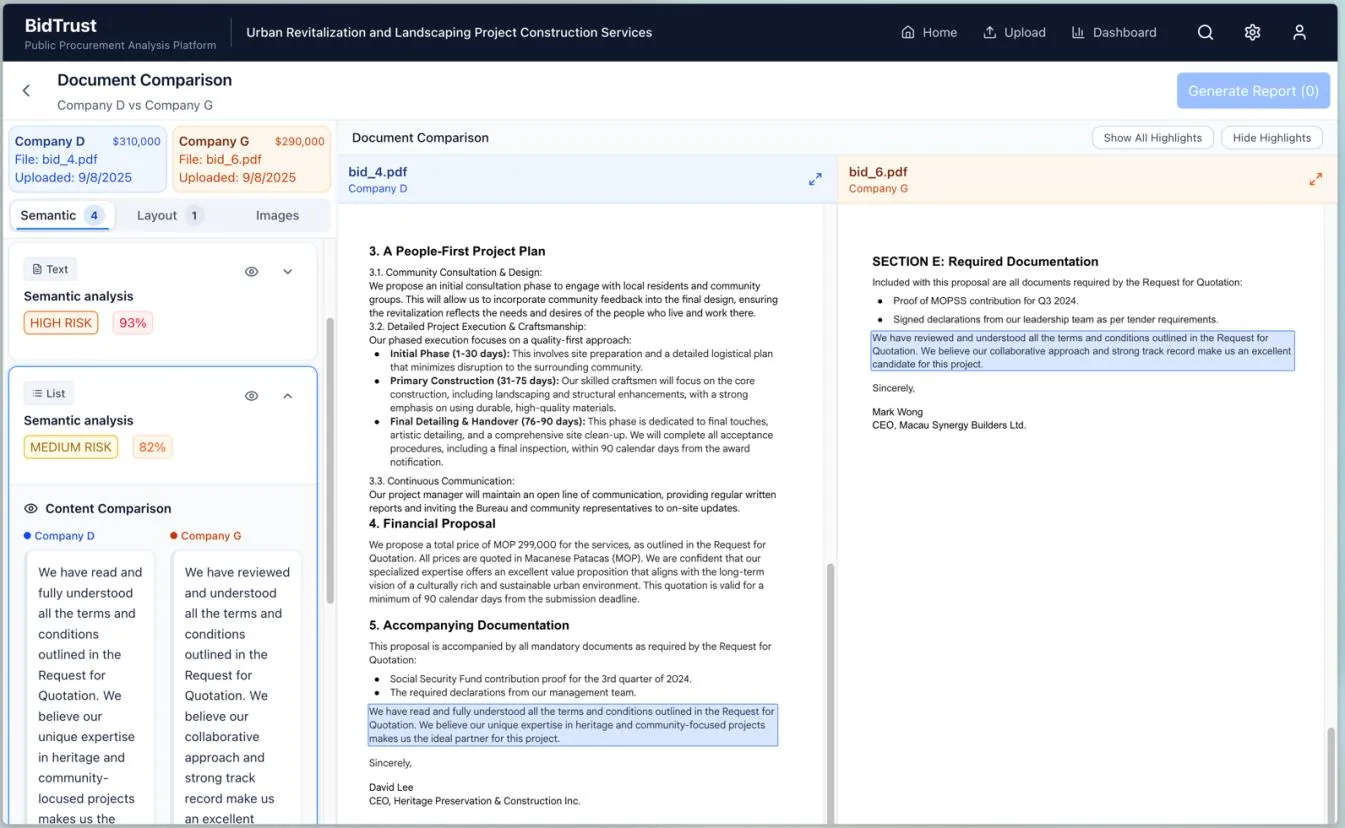Open Home in the top navigation

(x=929, y=32)
